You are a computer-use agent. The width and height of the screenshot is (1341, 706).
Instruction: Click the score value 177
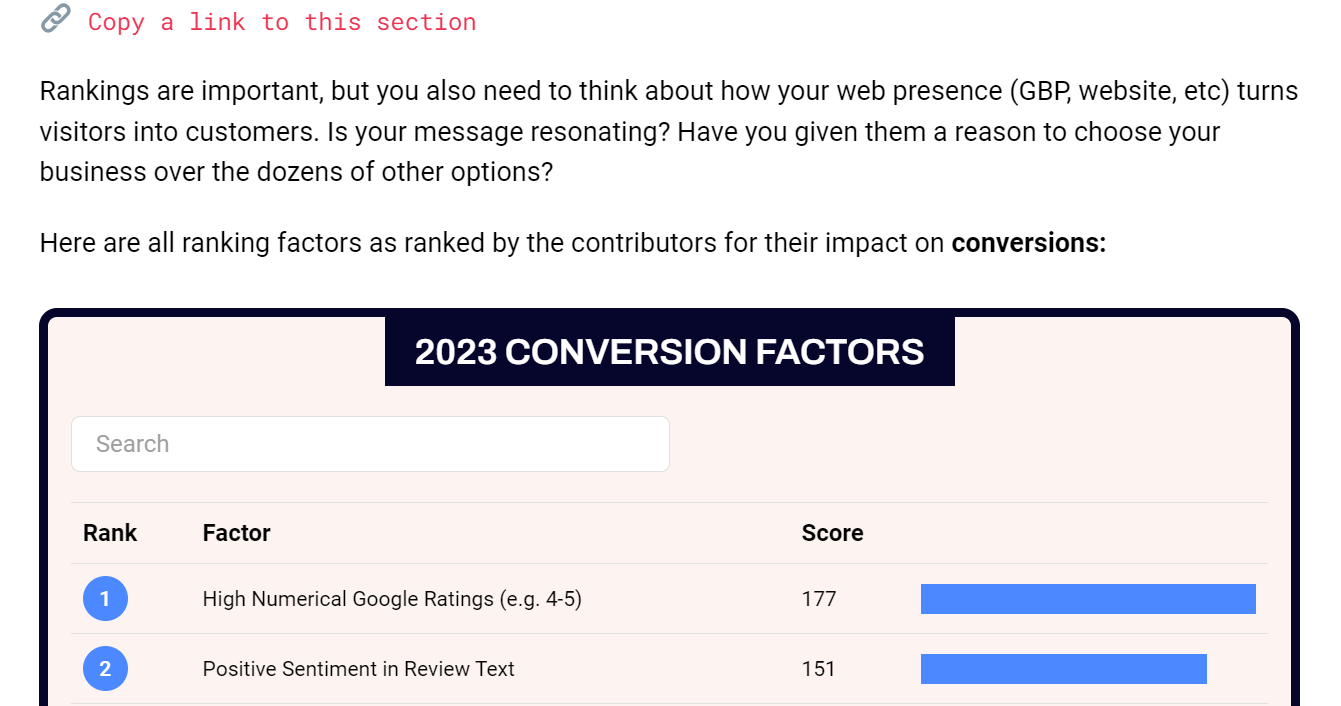point(819,599)
